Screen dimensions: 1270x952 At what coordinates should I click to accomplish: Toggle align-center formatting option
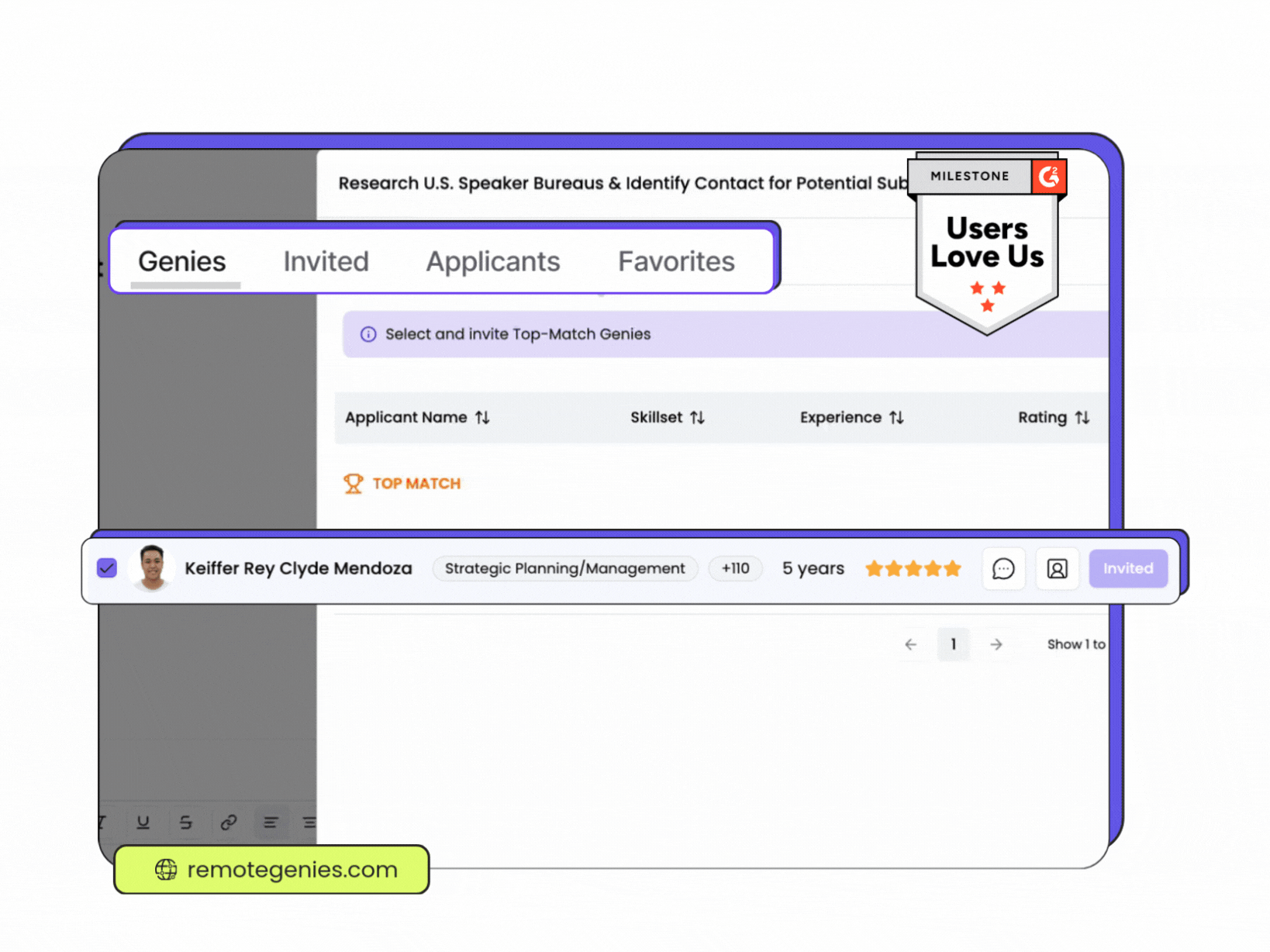pos(310,823)
